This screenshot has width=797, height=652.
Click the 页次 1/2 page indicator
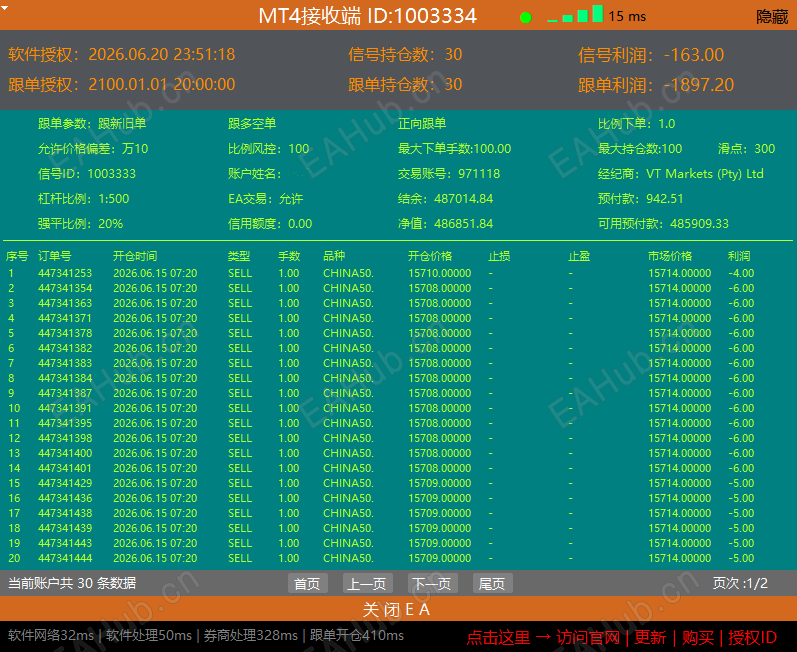[740, 583]
